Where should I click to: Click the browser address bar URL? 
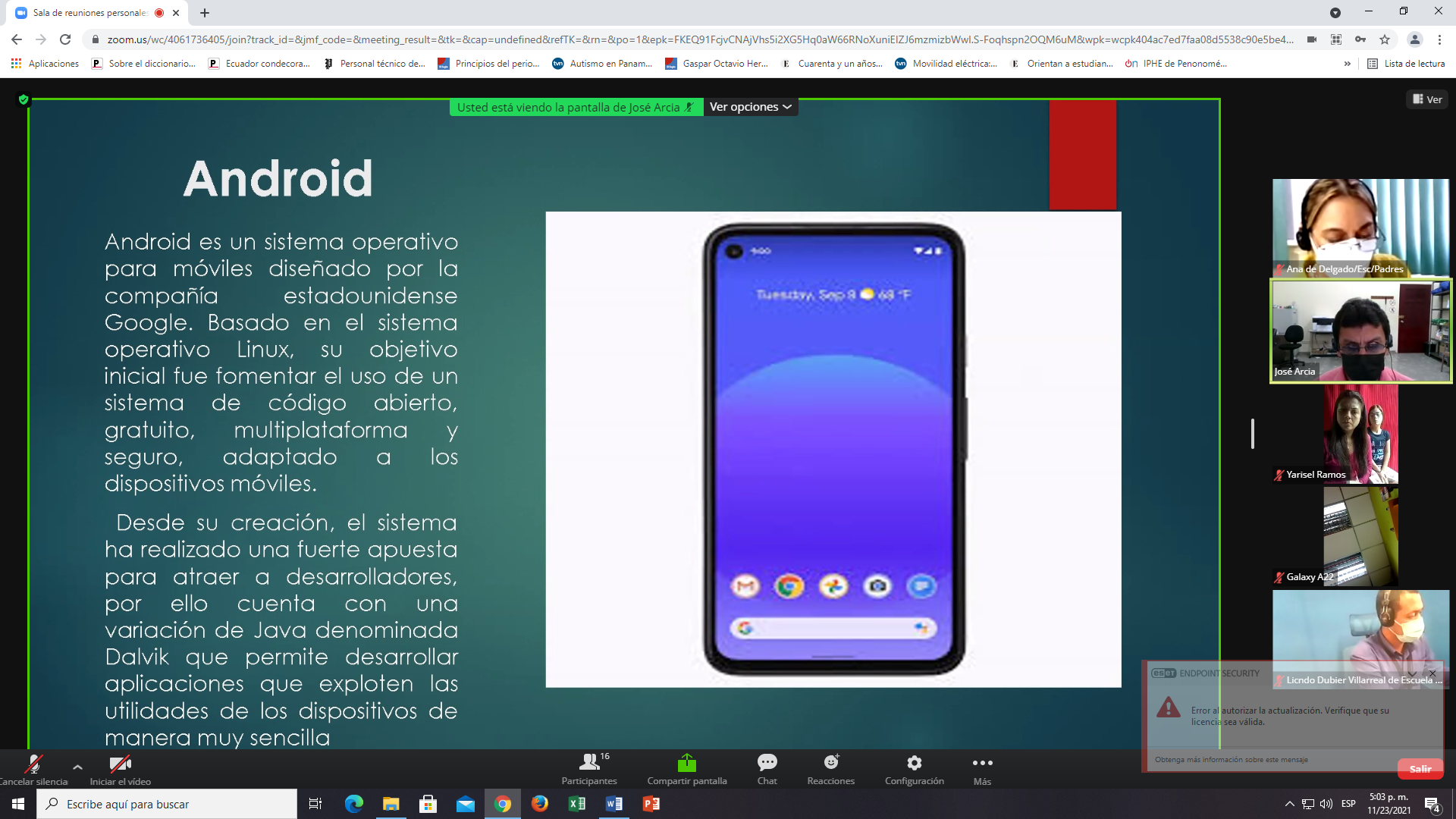699,39
